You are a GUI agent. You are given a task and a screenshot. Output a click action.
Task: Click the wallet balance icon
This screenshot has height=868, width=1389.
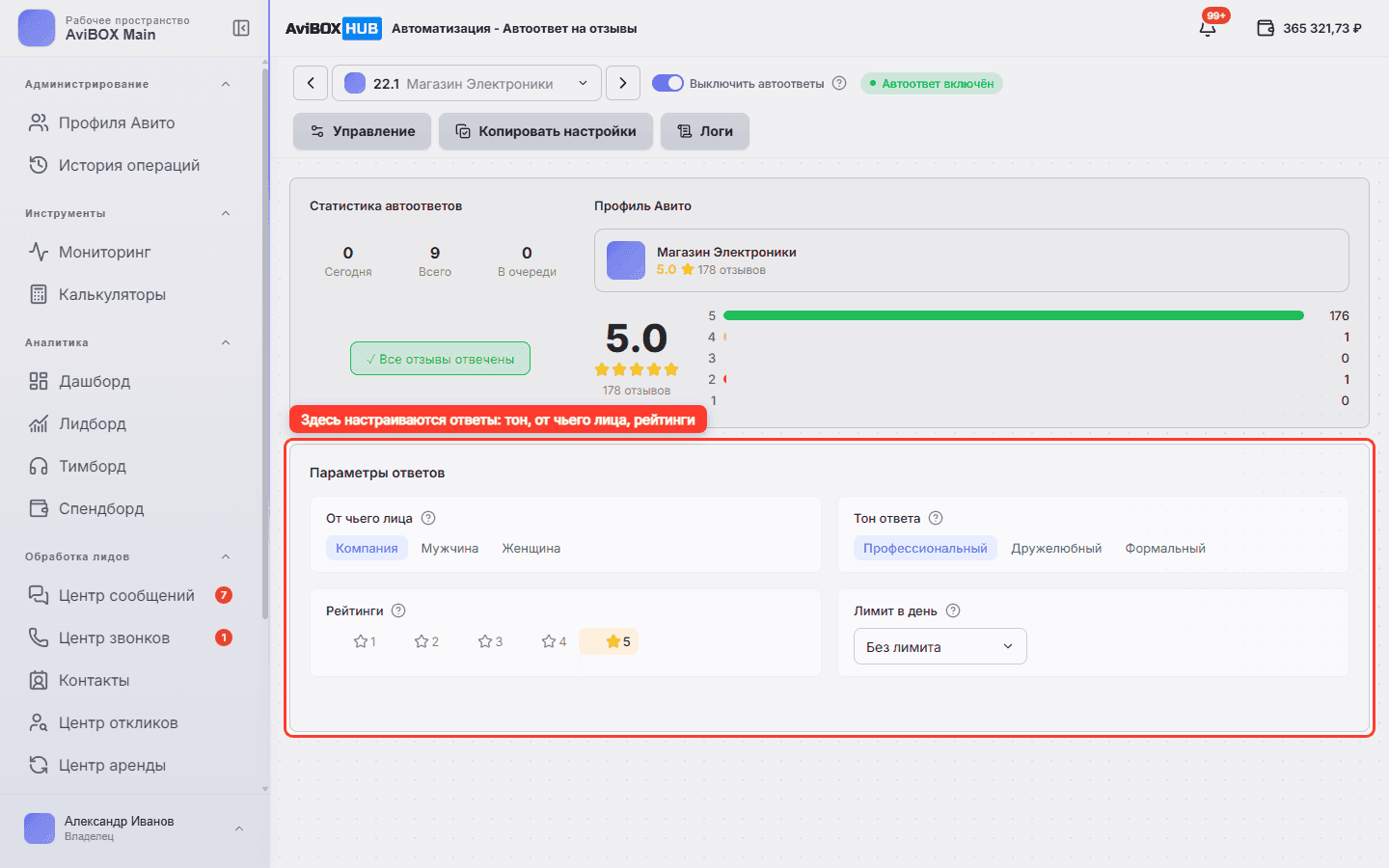pos(1266,28)
